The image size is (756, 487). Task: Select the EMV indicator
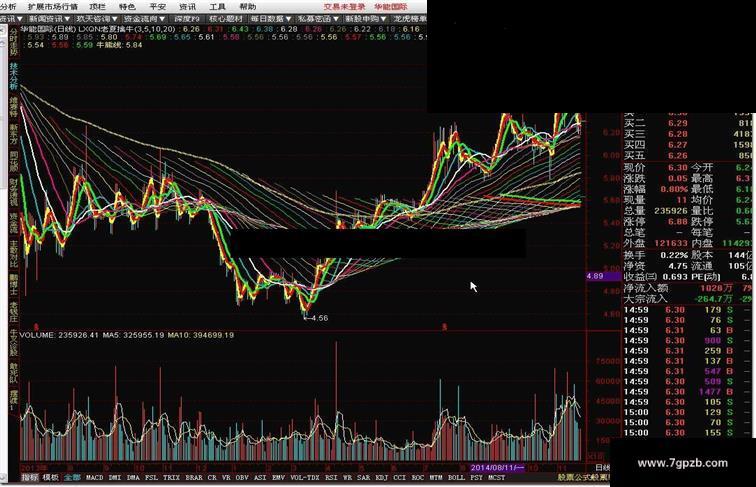[278, 477]
